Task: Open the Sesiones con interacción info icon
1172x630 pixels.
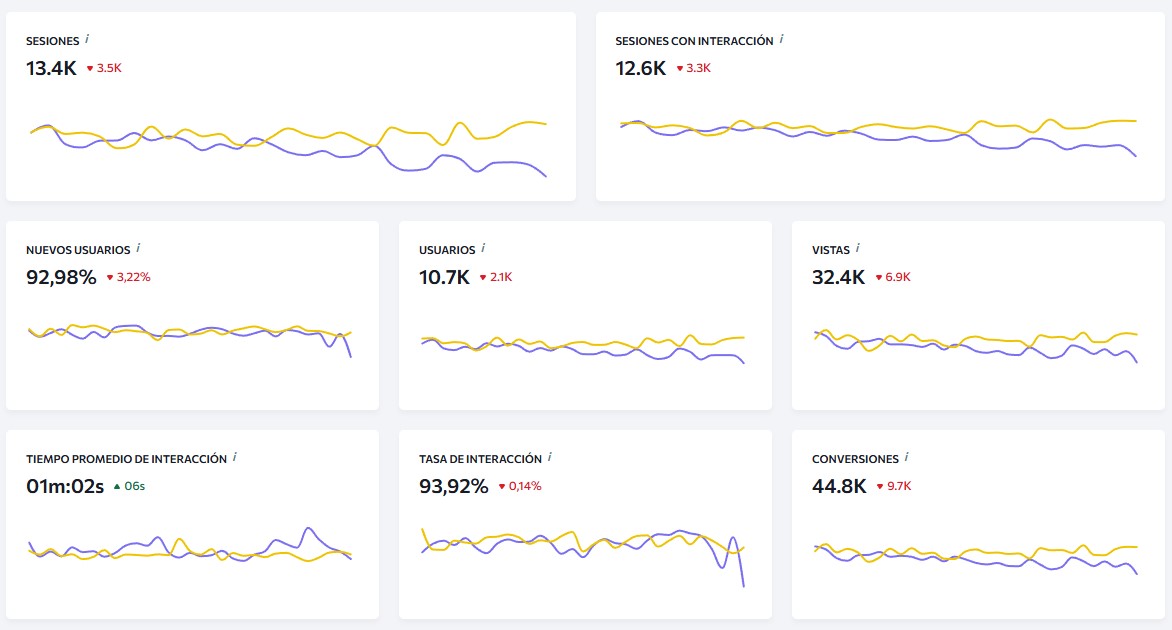Action: (781, 39)
